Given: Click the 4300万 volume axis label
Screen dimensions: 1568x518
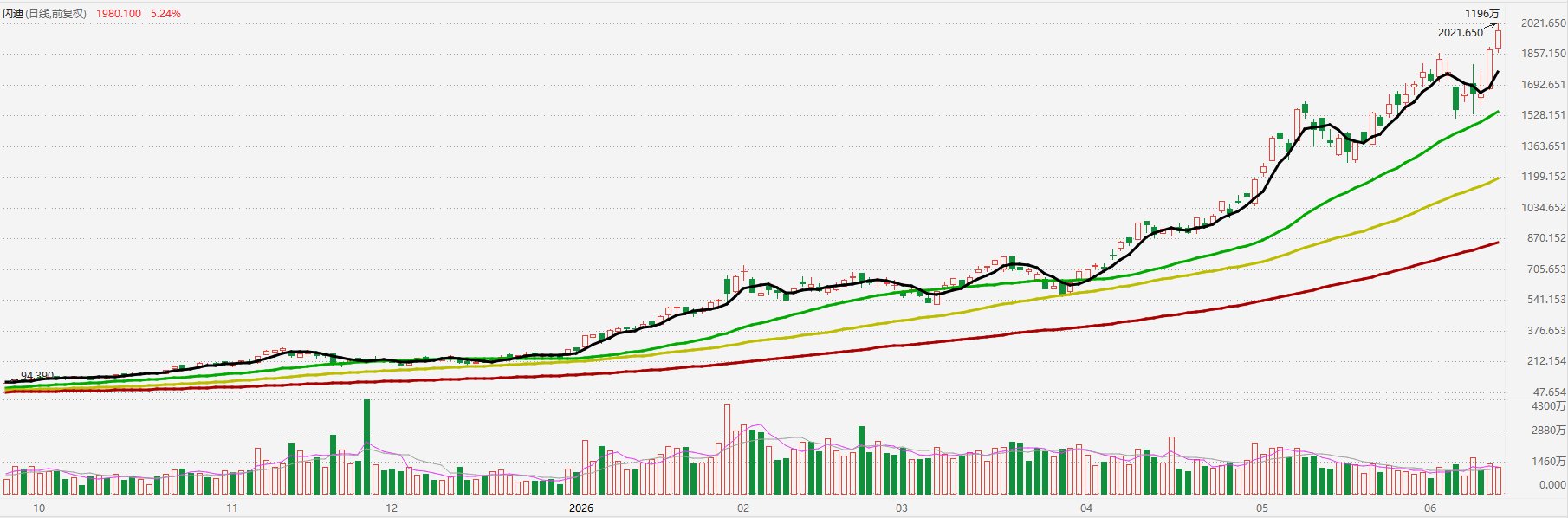Looking at the screenshot, I should point(1548,406).
